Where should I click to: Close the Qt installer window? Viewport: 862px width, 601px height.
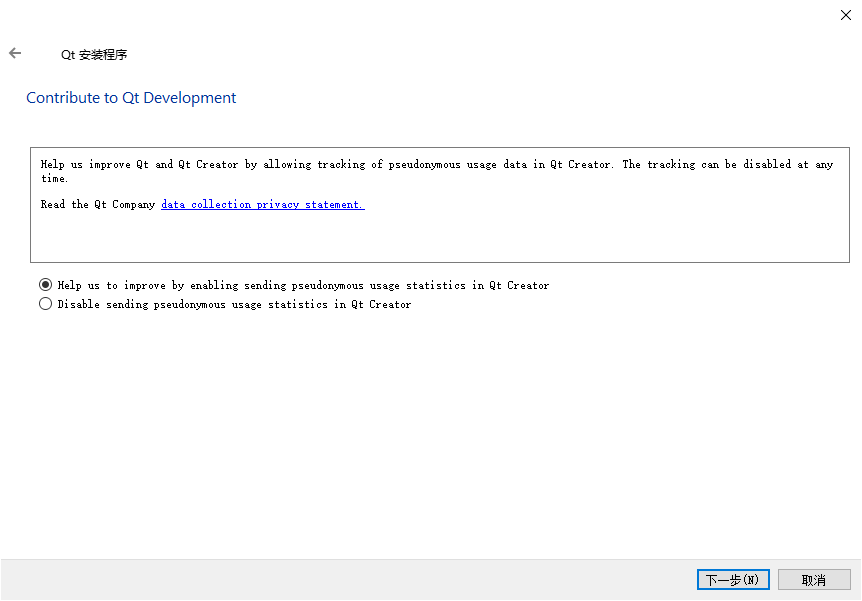click(x=846, y=15)
